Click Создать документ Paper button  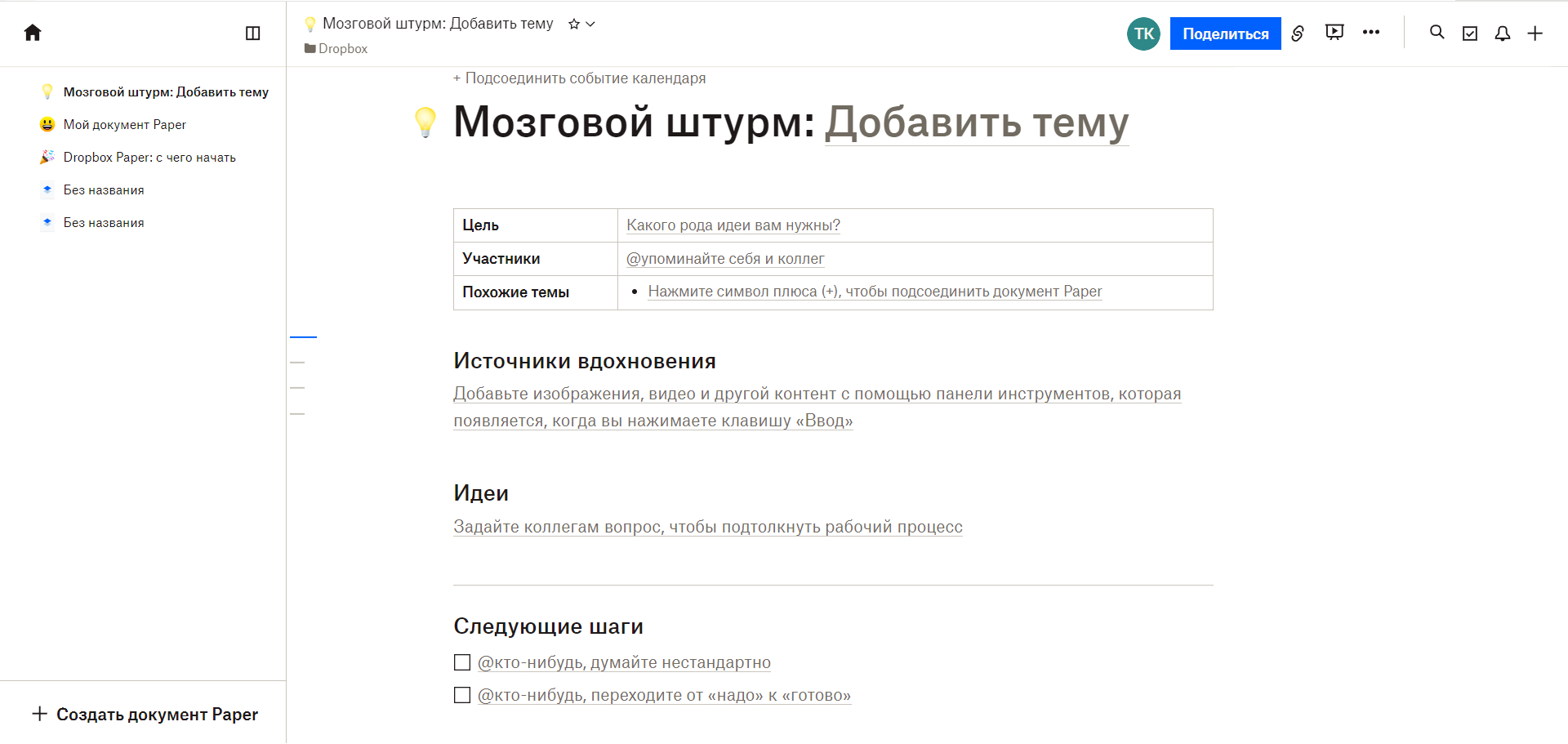[x=145, y=715]
